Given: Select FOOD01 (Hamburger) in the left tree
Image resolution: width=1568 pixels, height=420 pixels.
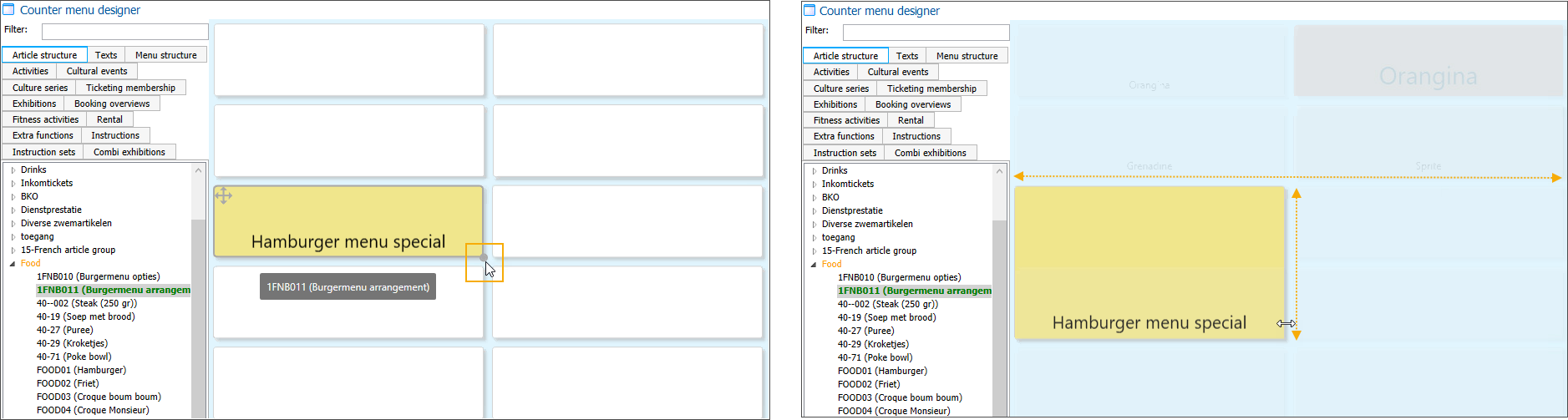Looking at the screenshot, I should 81,370.
